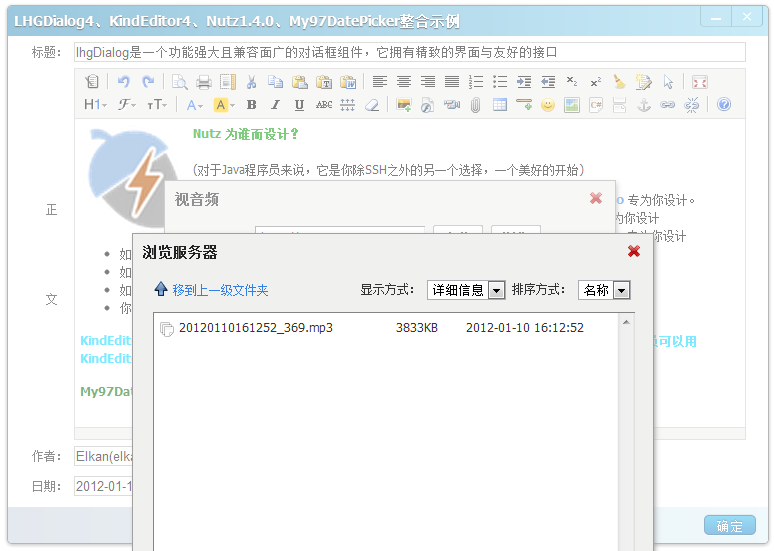Image resolution: width=774 pixels, height=551 pixels.
Task: Click the Quick Format icon
Action: tap(644, 81)
